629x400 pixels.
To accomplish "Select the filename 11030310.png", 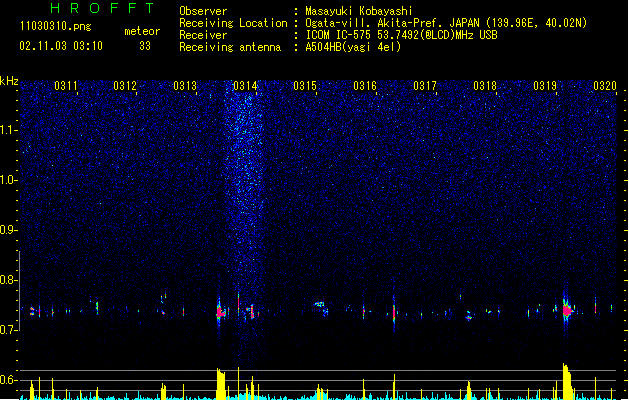I will [x=55, y=27].
